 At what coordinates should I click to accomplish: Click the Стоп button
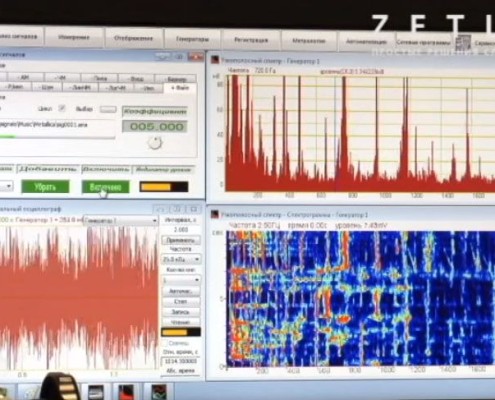tap(181, 302)
